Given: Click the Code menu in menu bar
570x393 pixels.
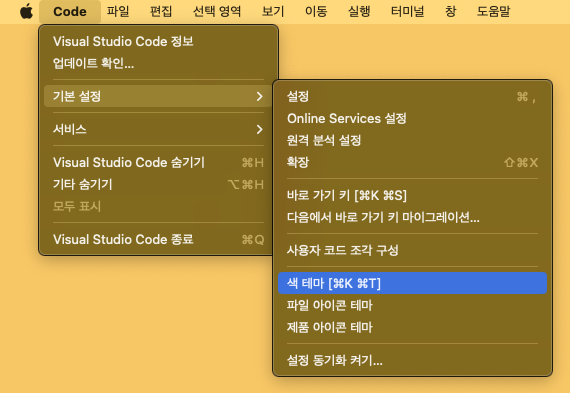Looking at the screenshot, I should pos(70,12).
